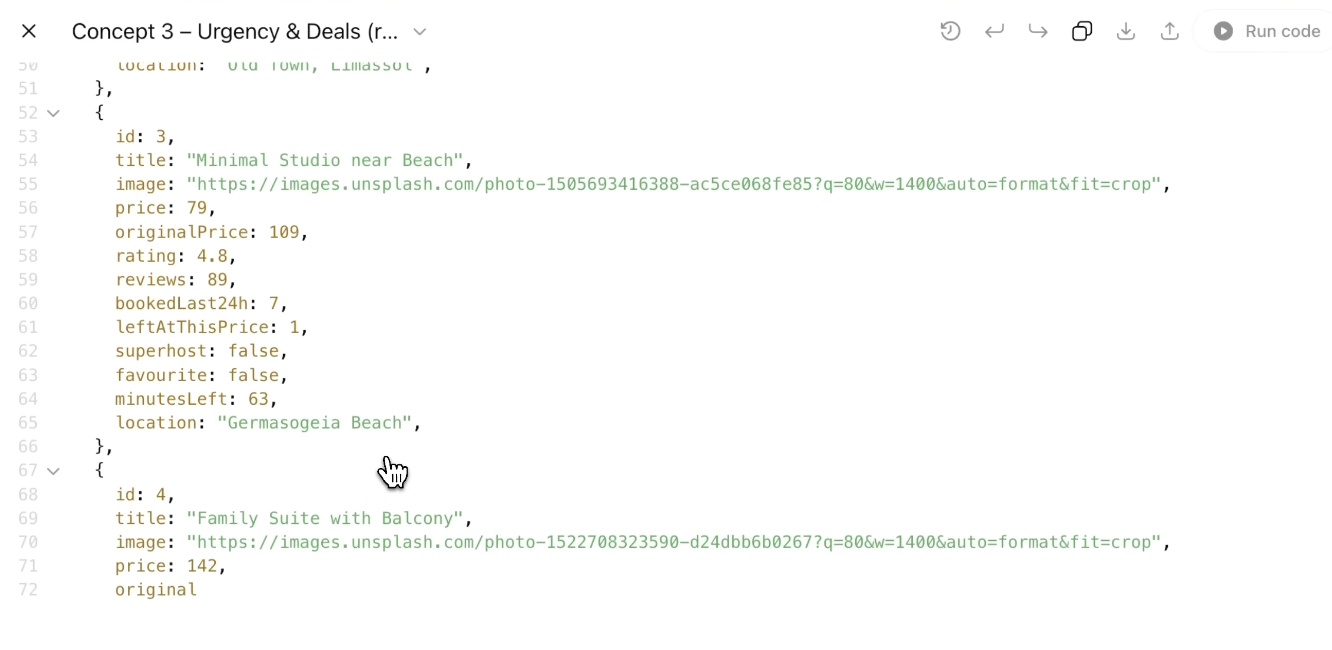Run code play button
Image resolution: width=1332 pixels, height=650 pixels.
click(1266, 31)
